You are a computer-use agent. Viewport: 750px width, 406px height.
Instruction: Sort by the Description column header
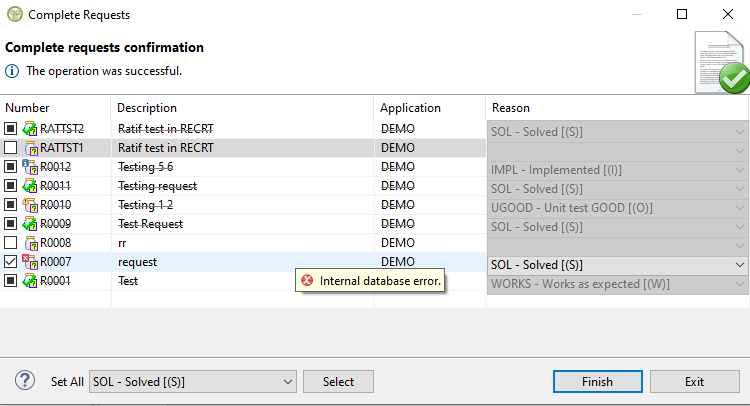[x=147, y=107]
